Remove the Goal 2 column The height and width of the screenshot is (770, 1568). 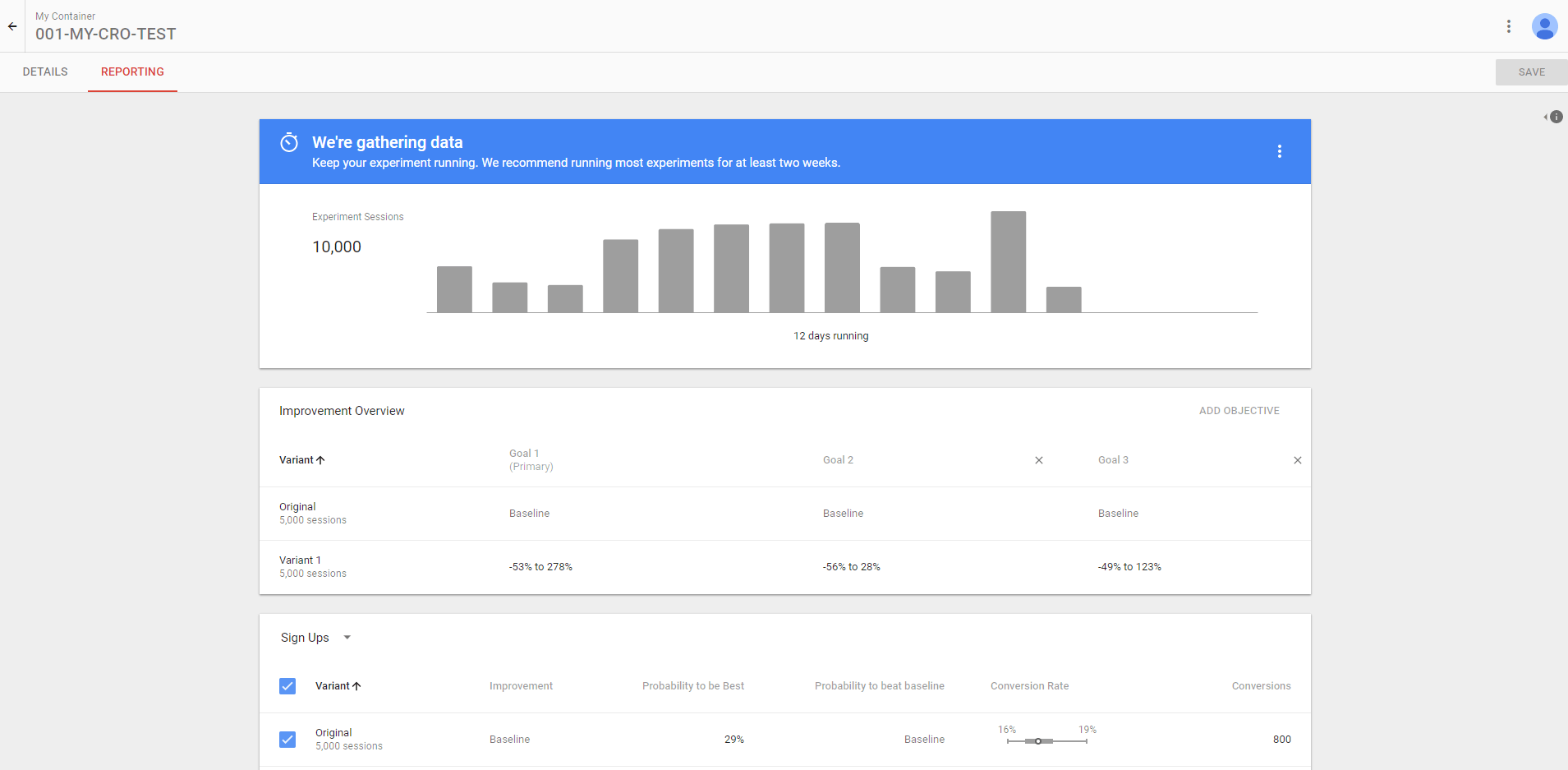point(1038,460)
